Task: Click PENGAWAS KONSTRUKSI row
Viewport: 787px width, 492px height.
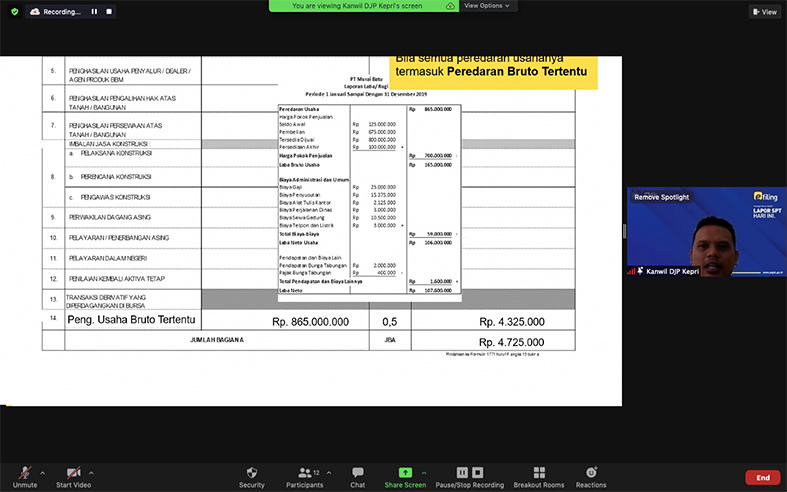Action: [115, 197]
